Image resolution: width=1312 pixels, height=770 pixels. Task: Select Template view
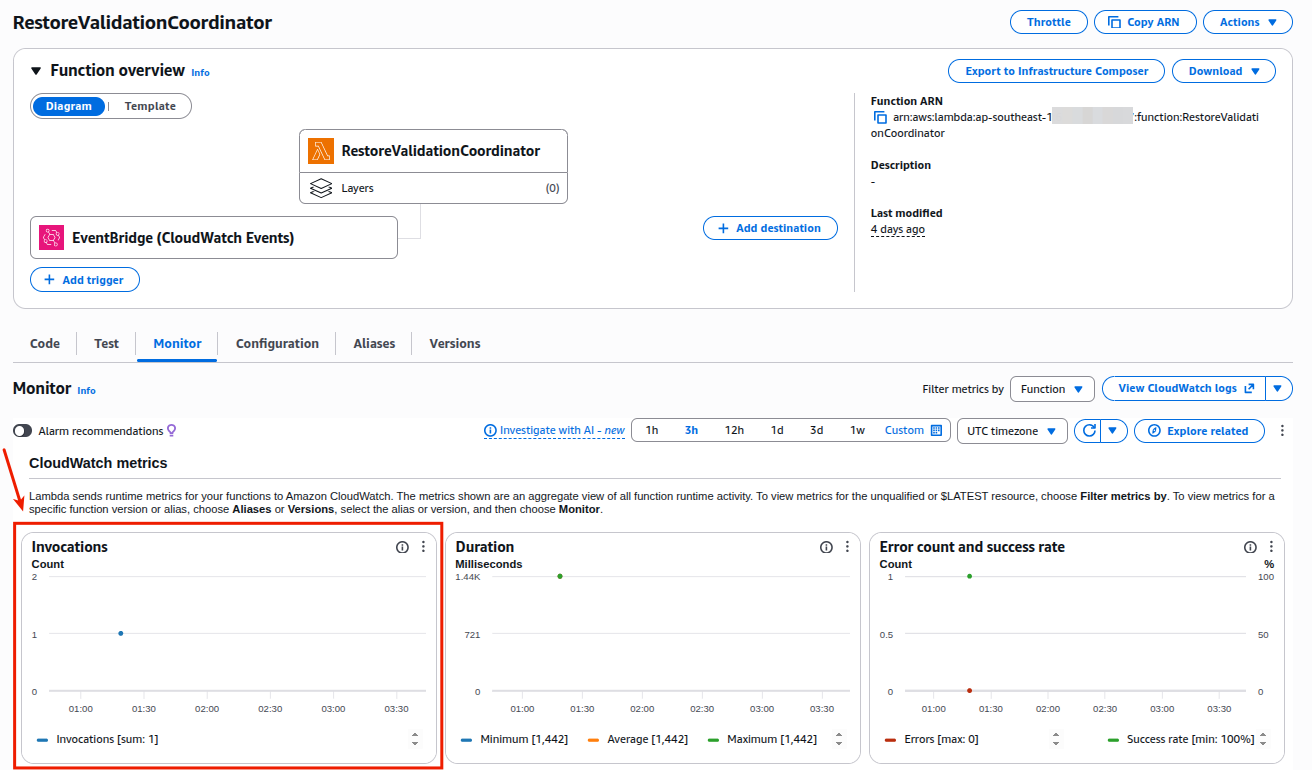coord(150,106)
